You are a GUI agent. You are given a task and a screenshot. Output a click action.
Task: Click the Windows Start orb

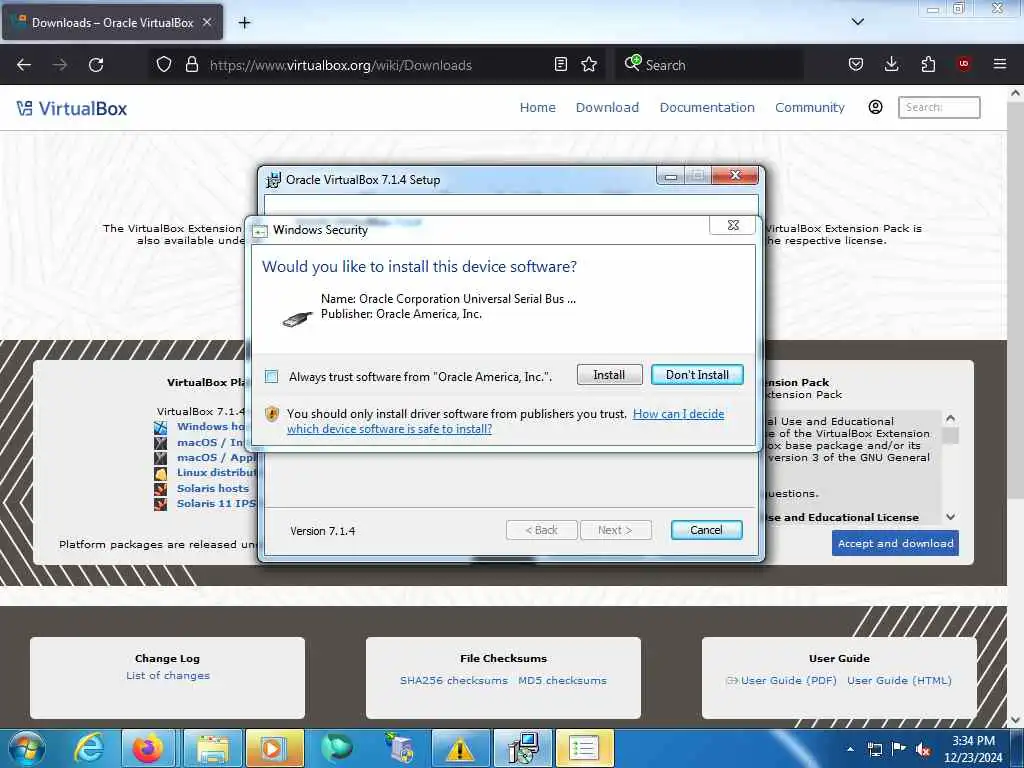[27, 748]
